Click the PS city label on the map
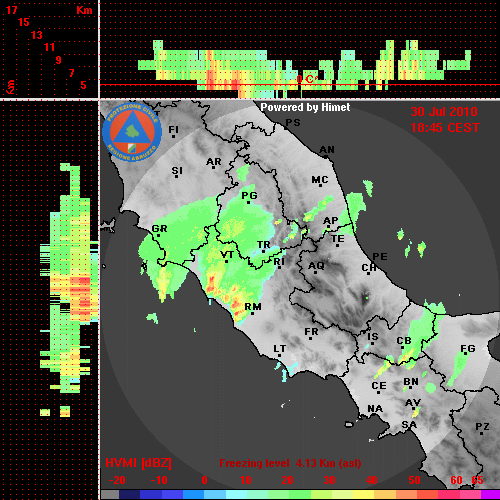This screenshot has width=500, height=500. 293,123
